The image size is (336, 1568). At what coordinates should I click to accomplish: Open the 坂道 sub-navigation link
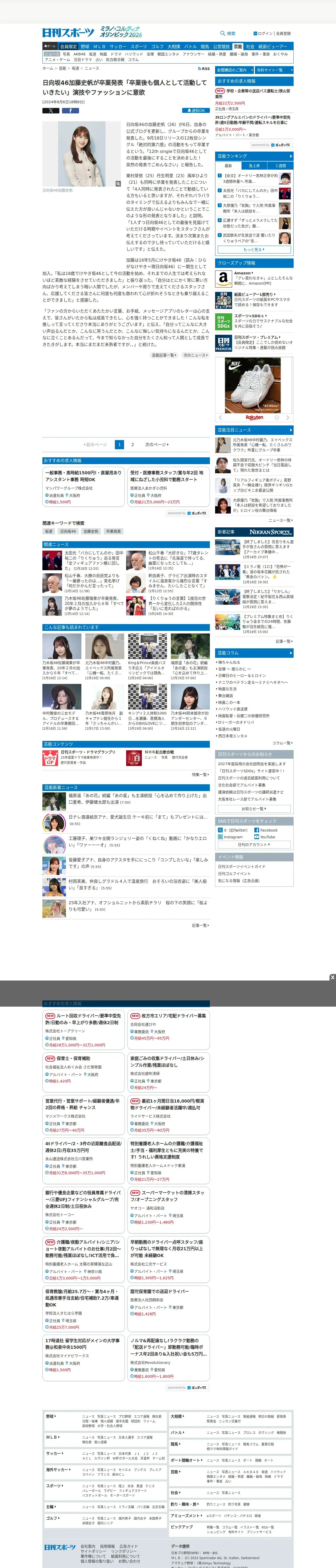pyautogui.click(x=93, y=54)
